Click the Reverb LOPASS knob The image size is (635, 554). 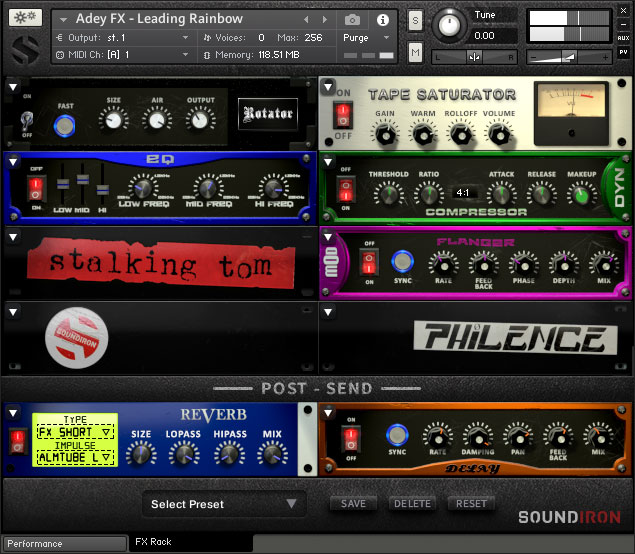pos(183,454)
